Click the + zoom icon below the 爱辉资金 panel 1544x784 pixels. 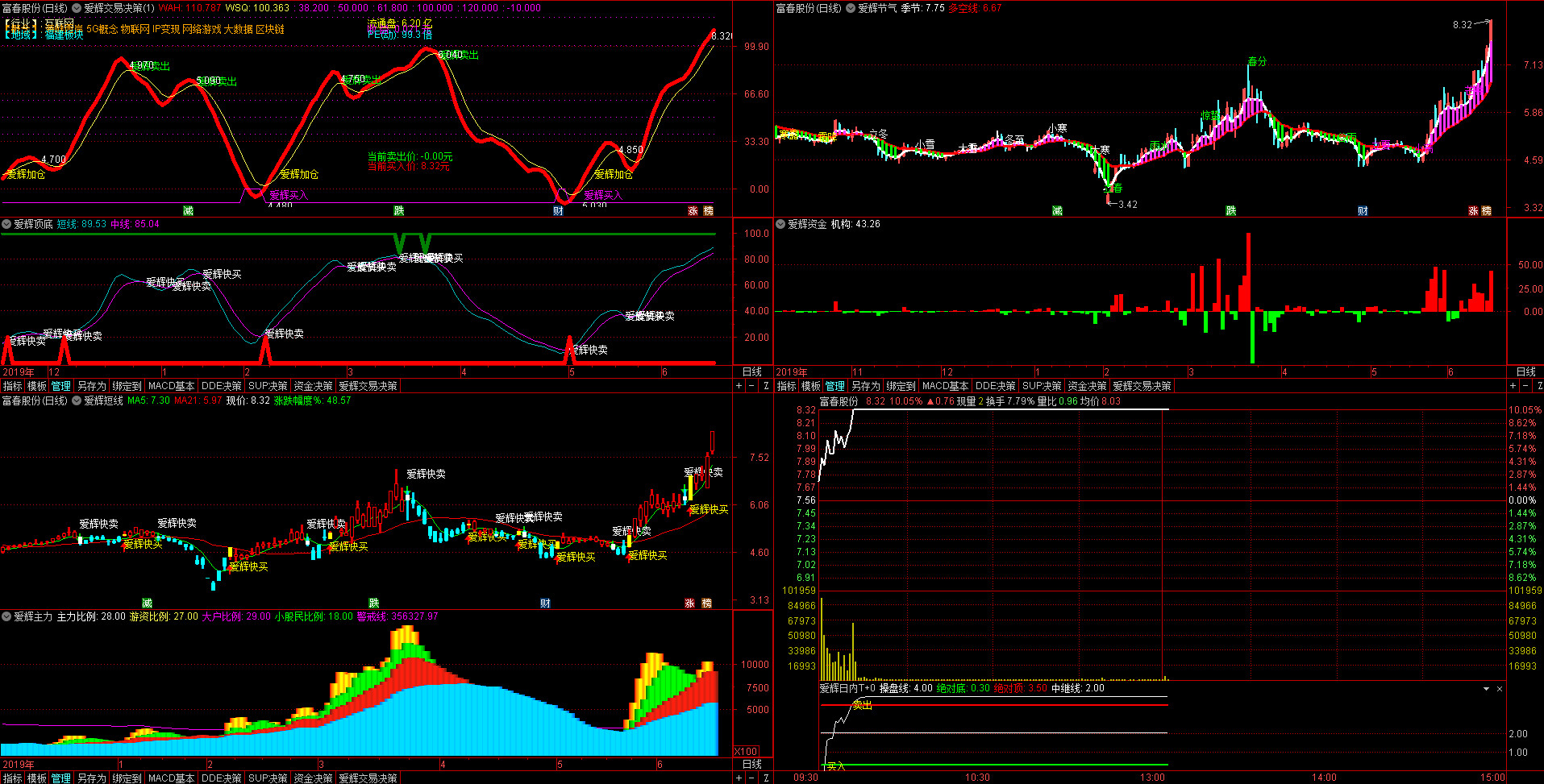click(1513, 386)
